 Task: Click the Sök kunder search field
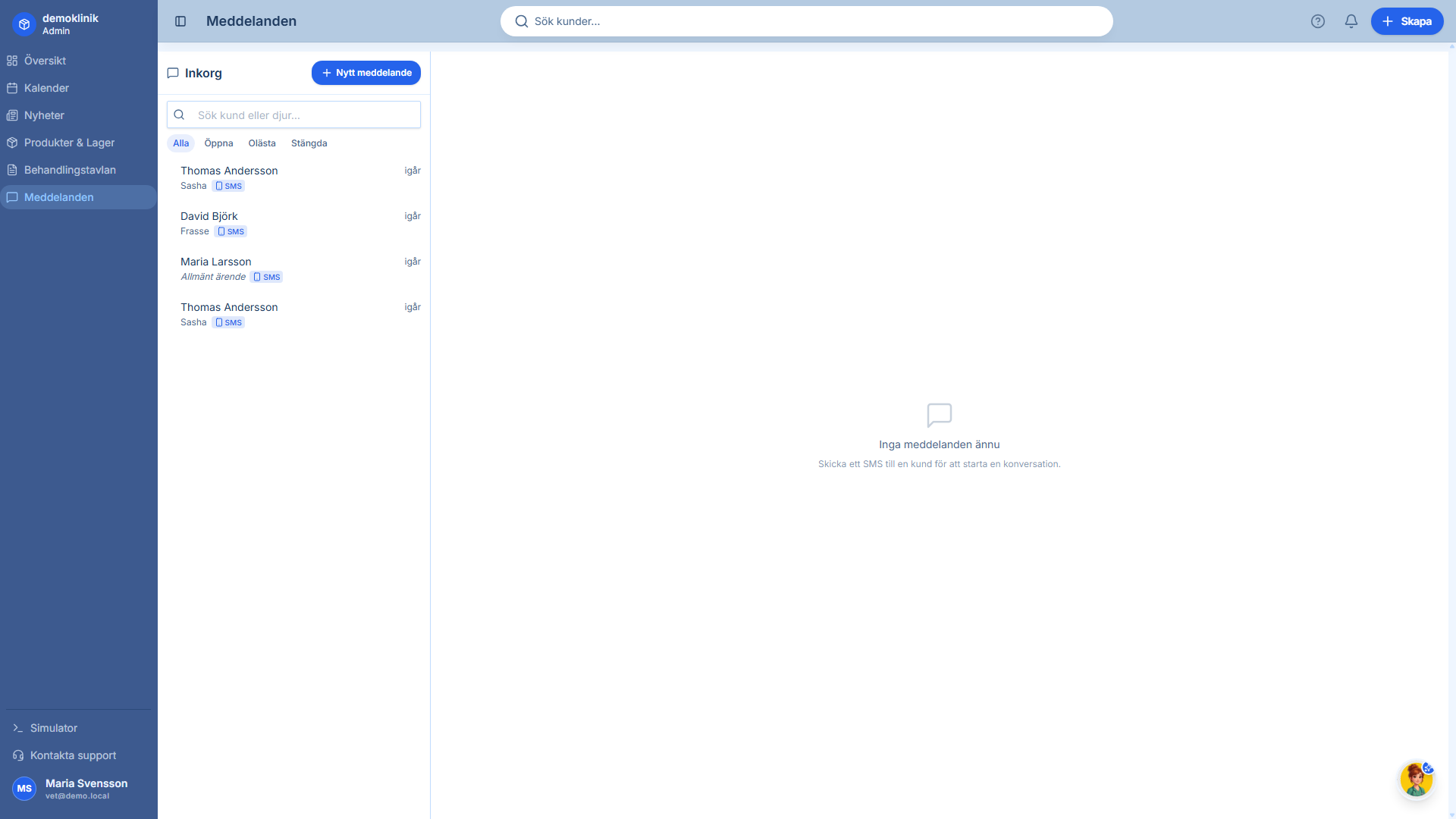[806, 21]
